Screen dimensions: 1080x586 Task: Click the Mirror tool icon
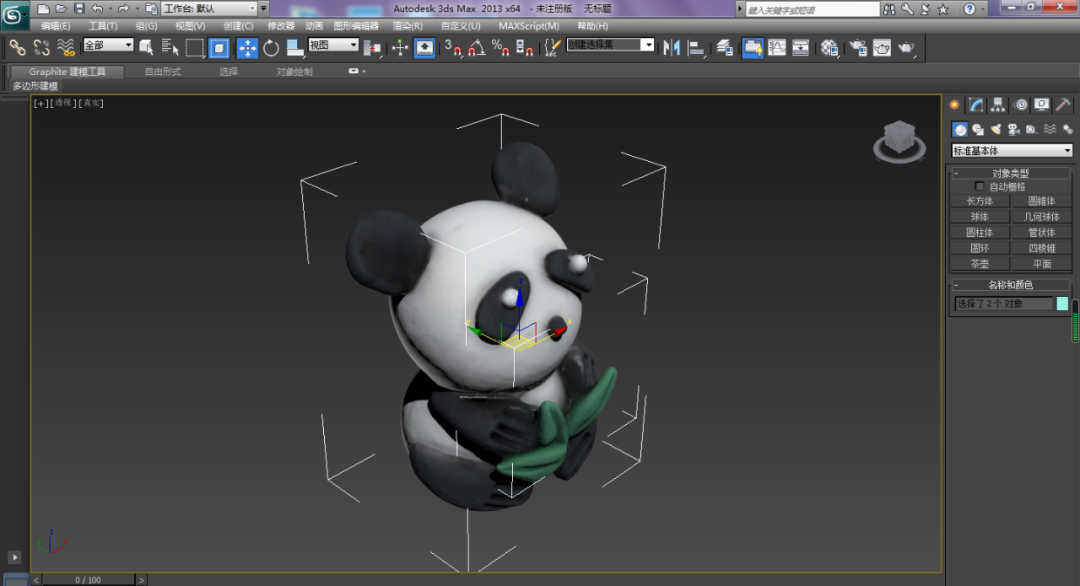point(672,48)
